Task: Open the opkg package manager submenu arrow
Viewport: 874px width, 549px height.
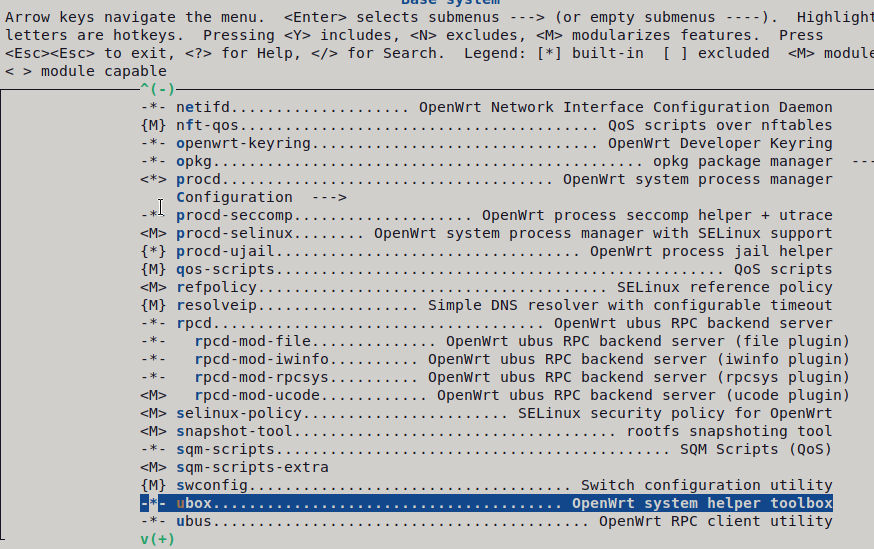Action: [863, 162]
